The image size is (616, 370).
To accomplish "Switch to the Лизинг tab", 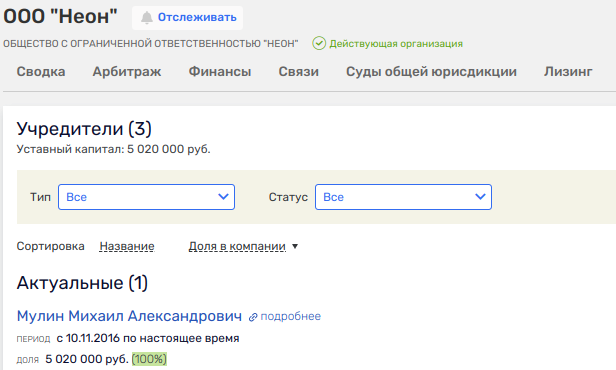I will click(x=568, y=71).
